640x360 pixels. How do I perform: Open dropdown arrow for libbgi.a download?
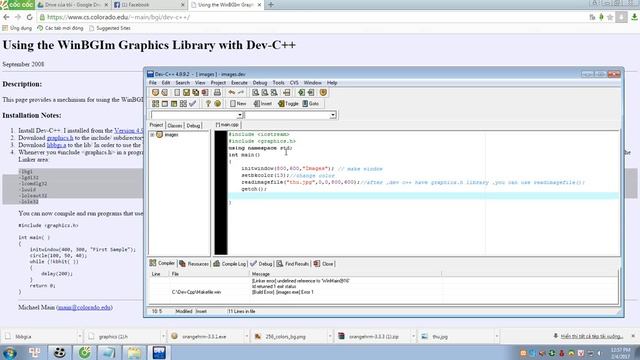tap(79, 336)
